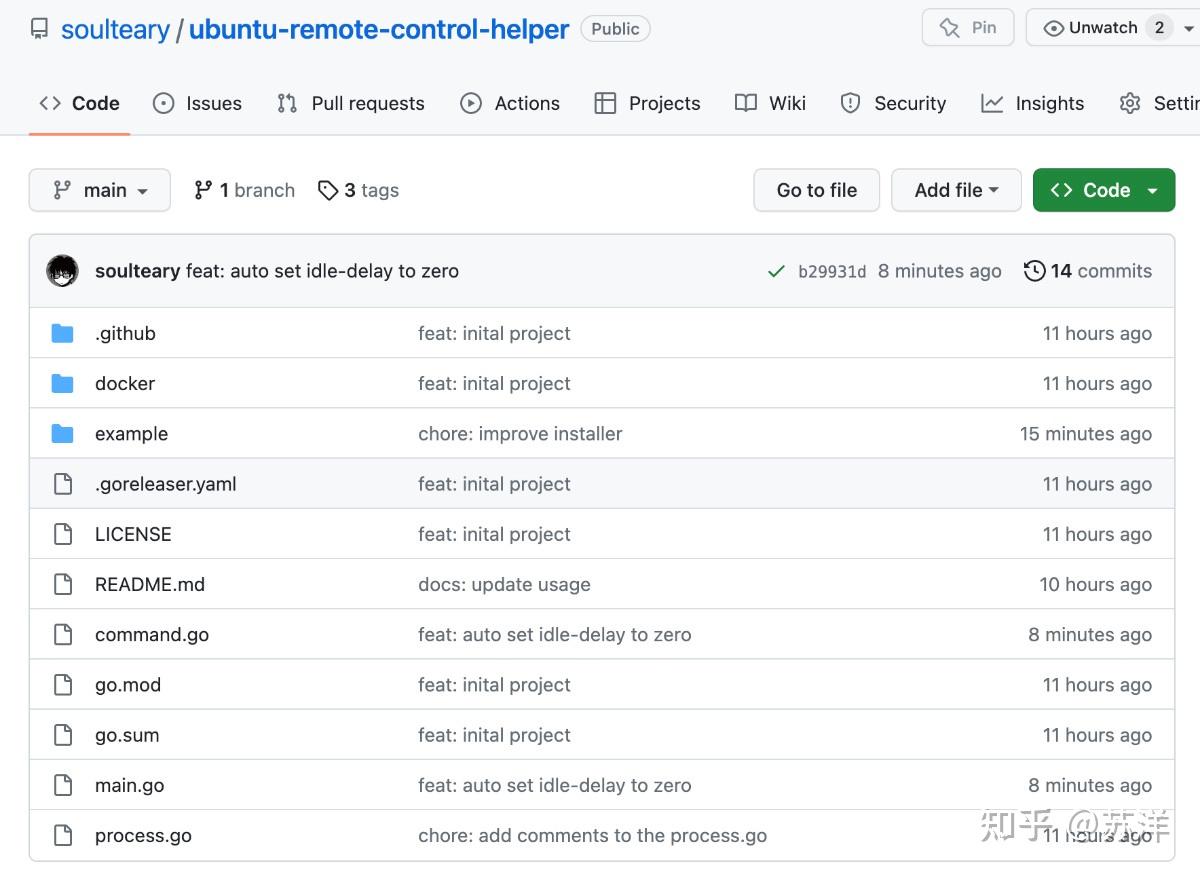Image resolution: width=1200 pixels, height=874 pixels.
Task: Open the Pull requests tab
Action: tap(351, 103)
